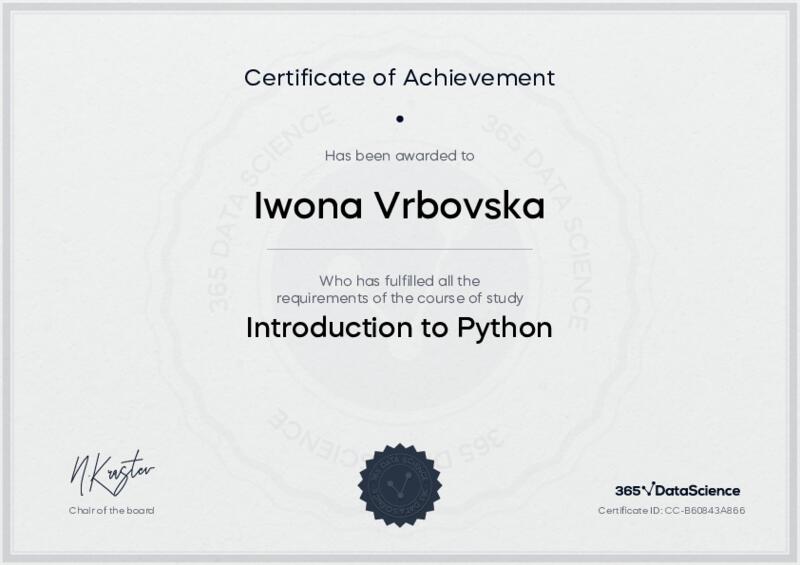800x565 pixels.
Task: Click the word Python in the course title
Action: pos(504,329)
